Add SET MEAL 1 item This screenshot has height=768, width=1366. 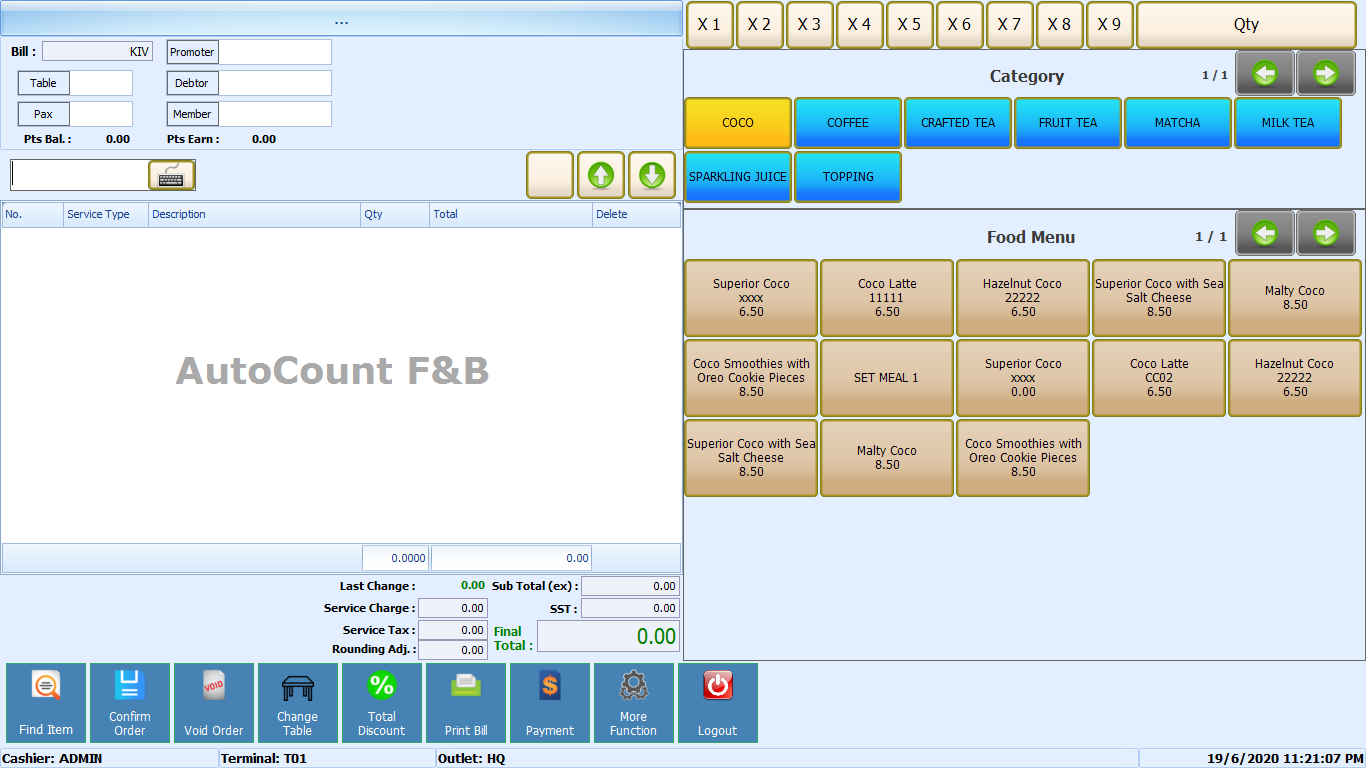click(x=887, y=378)
